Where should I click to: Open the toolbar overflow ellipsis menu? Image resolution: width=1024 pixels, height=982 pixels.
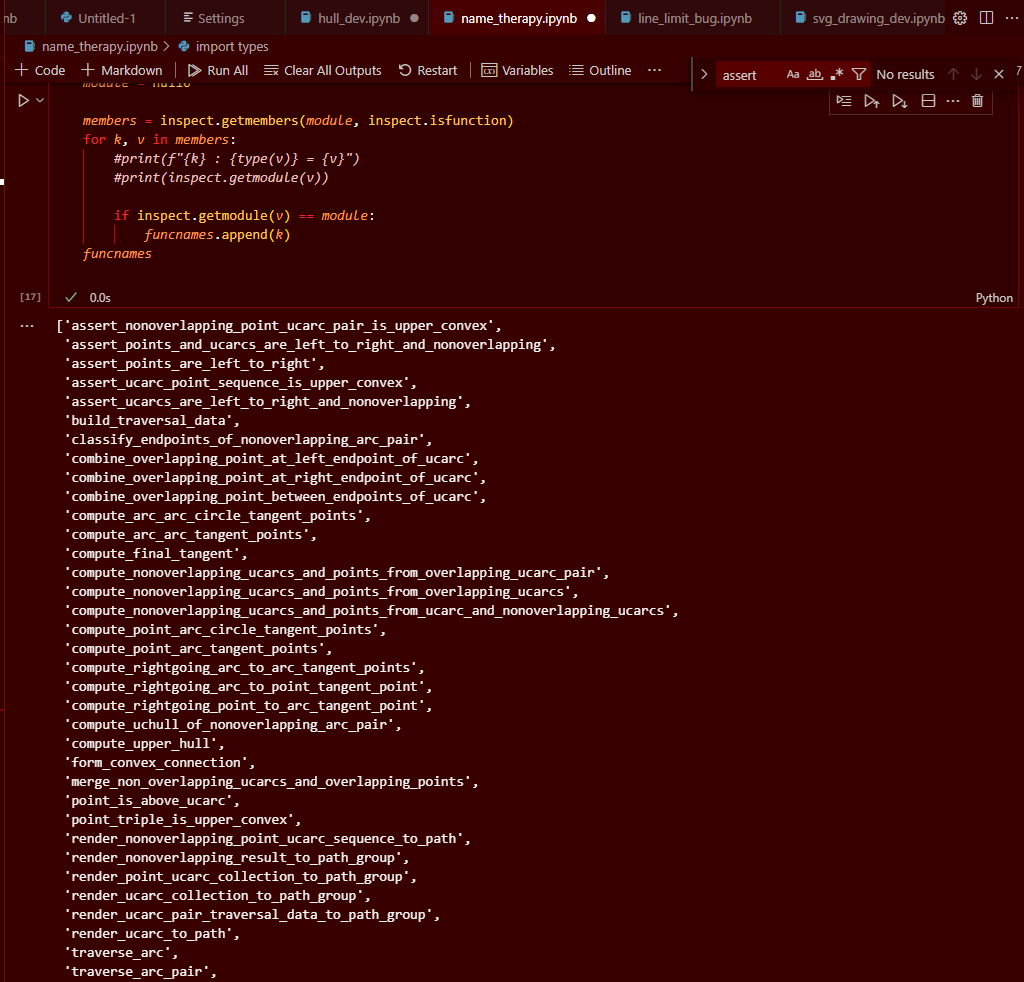click(x=654, y=70)
